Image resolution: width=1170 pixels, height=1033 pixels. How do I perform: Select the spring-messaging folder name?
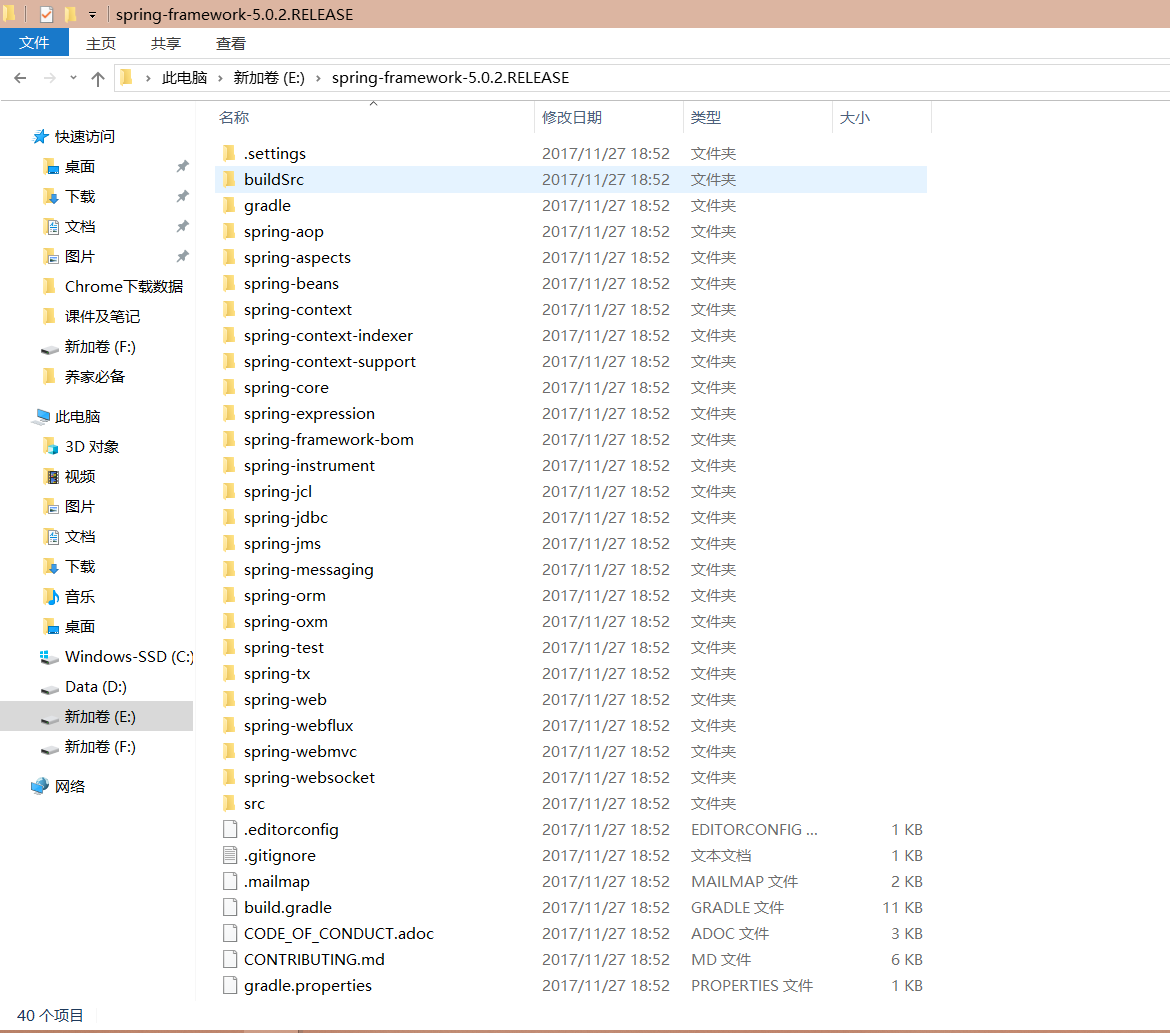(309, 569)
